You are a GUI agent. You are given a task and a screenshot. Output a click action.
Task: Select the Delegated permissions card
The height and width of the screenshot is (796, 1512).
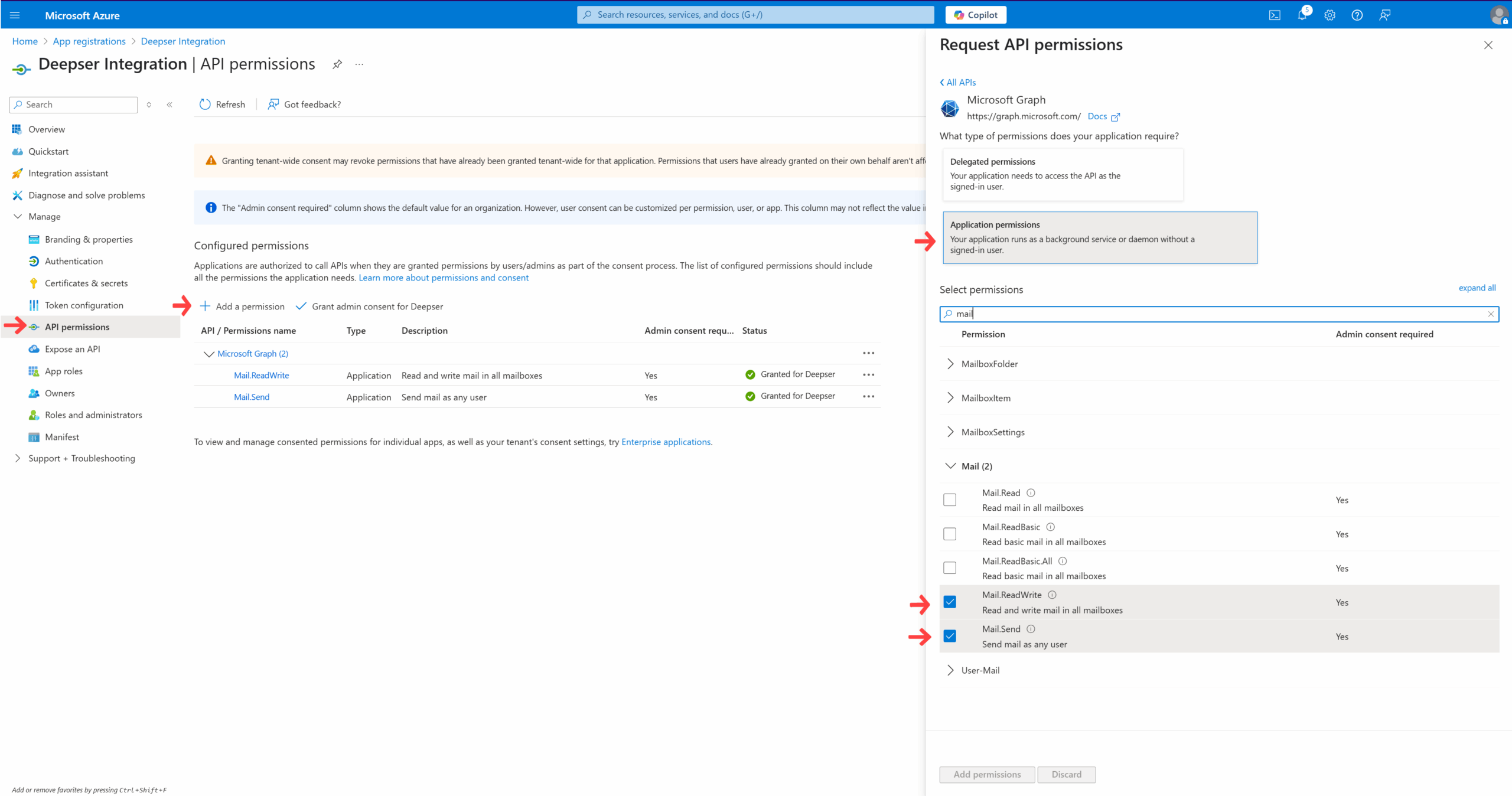pos(1063,174)
